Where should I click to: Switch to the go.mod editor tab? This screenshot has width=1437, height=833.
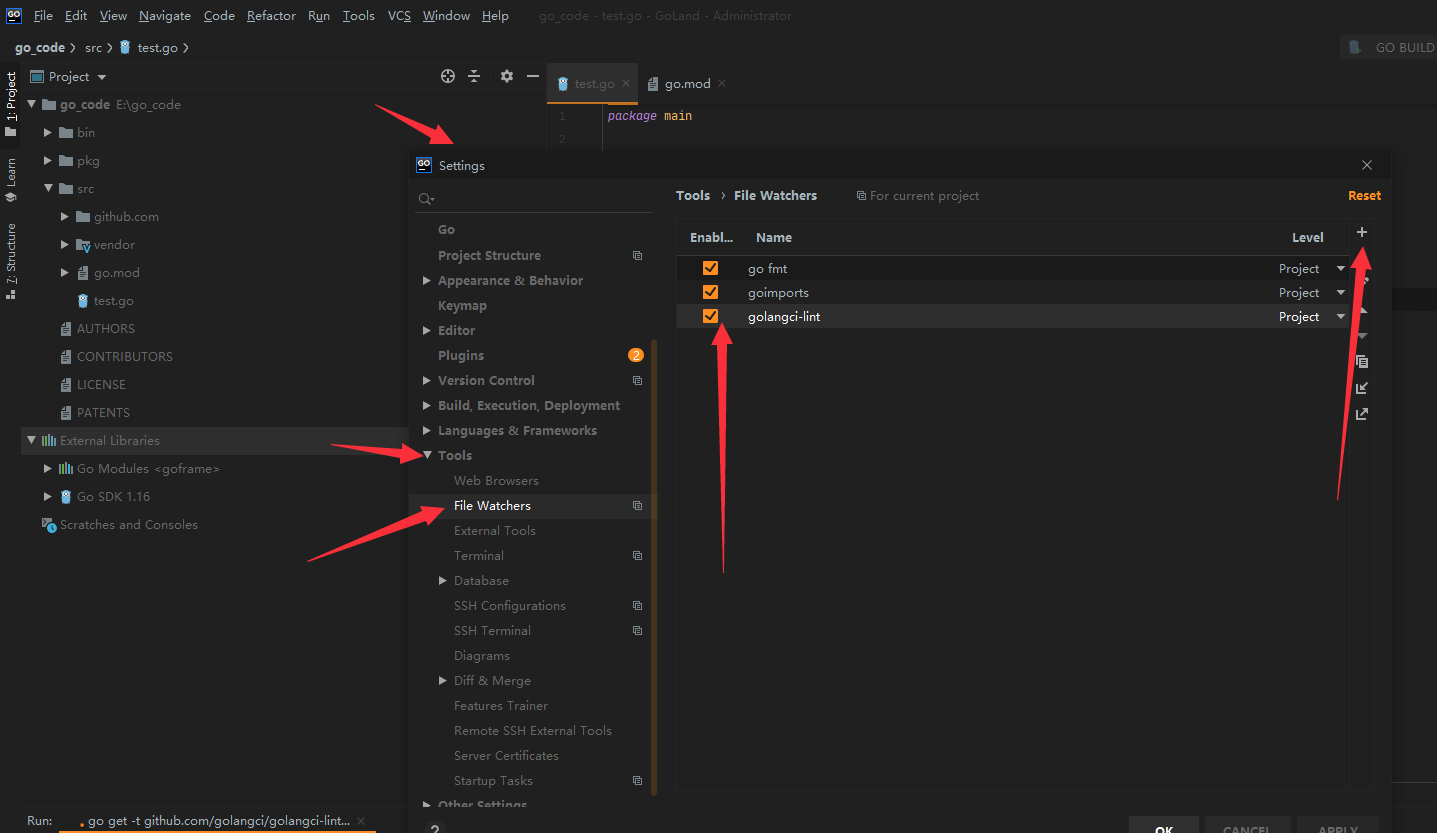coord(686,84)
